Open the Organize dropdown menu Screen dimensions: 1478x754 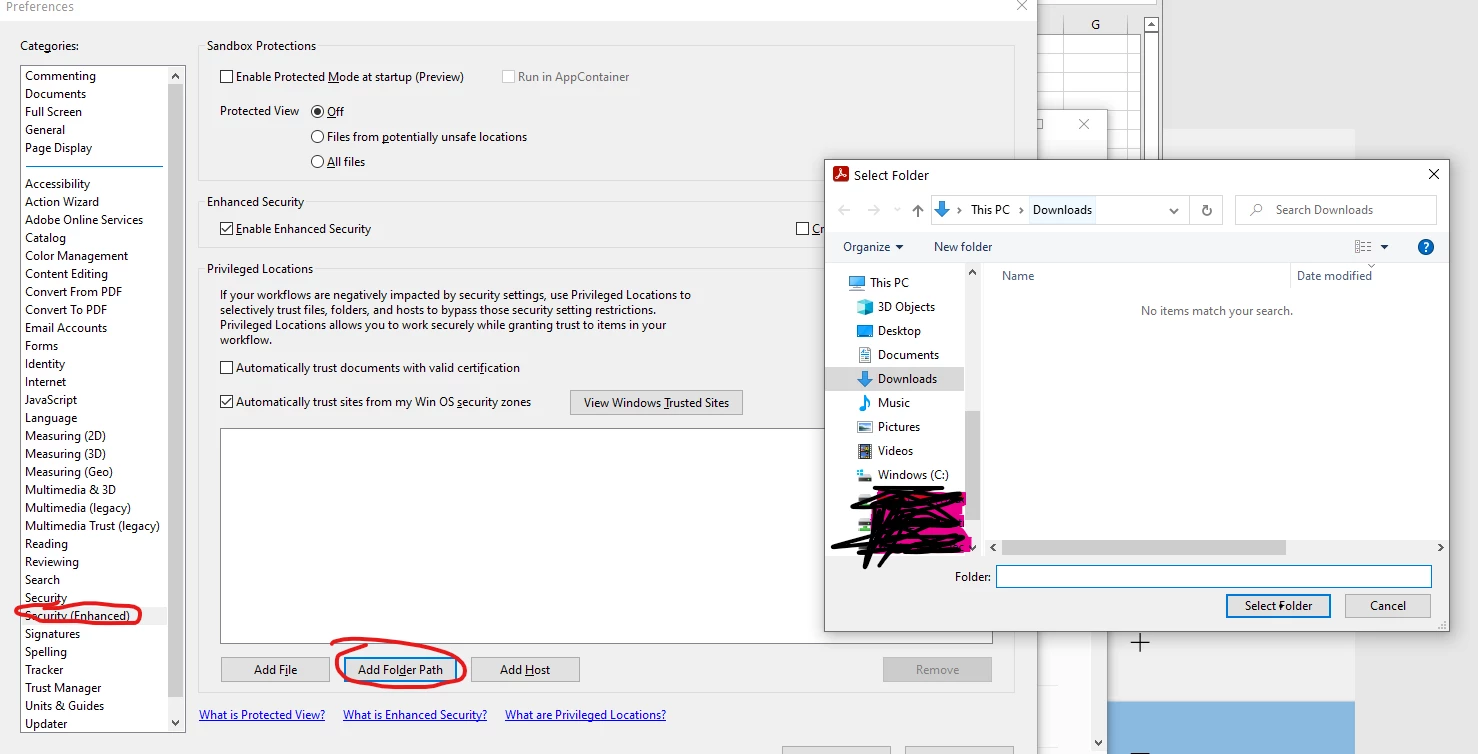coord(872,247)
